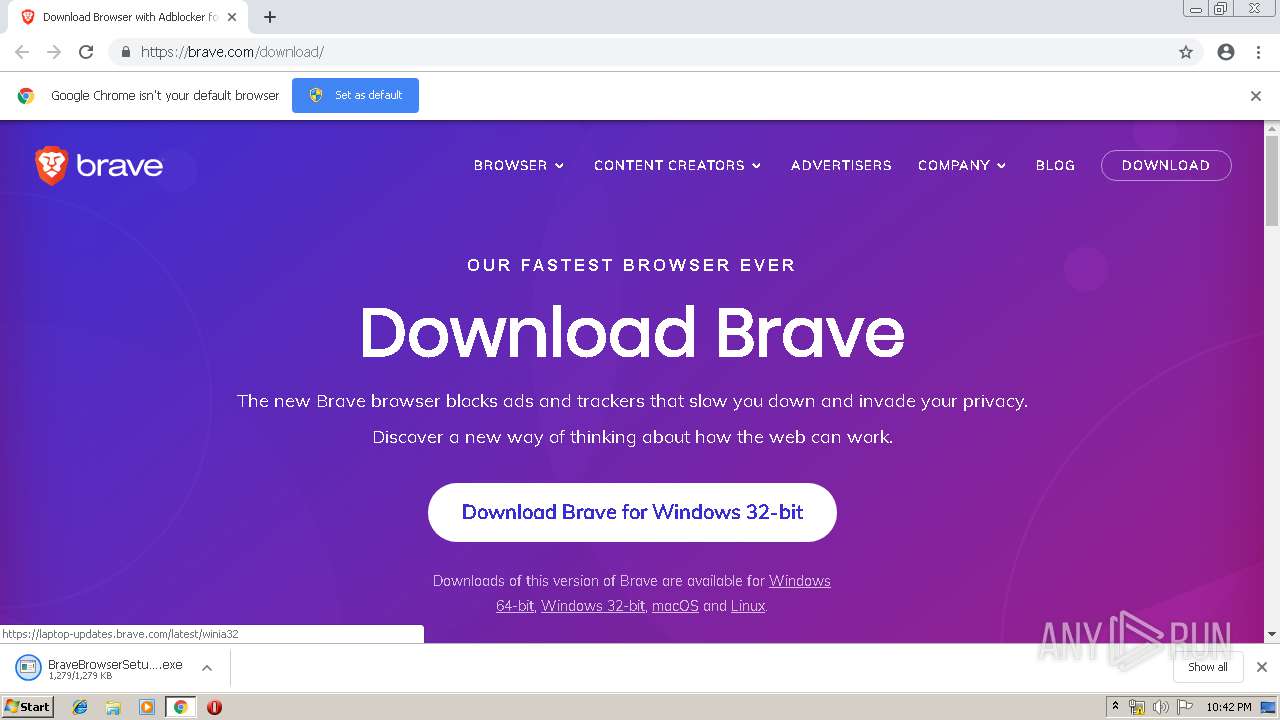1280x720 pixels.
Task: Click the padlock site info icon
Action: click(125, 52)
